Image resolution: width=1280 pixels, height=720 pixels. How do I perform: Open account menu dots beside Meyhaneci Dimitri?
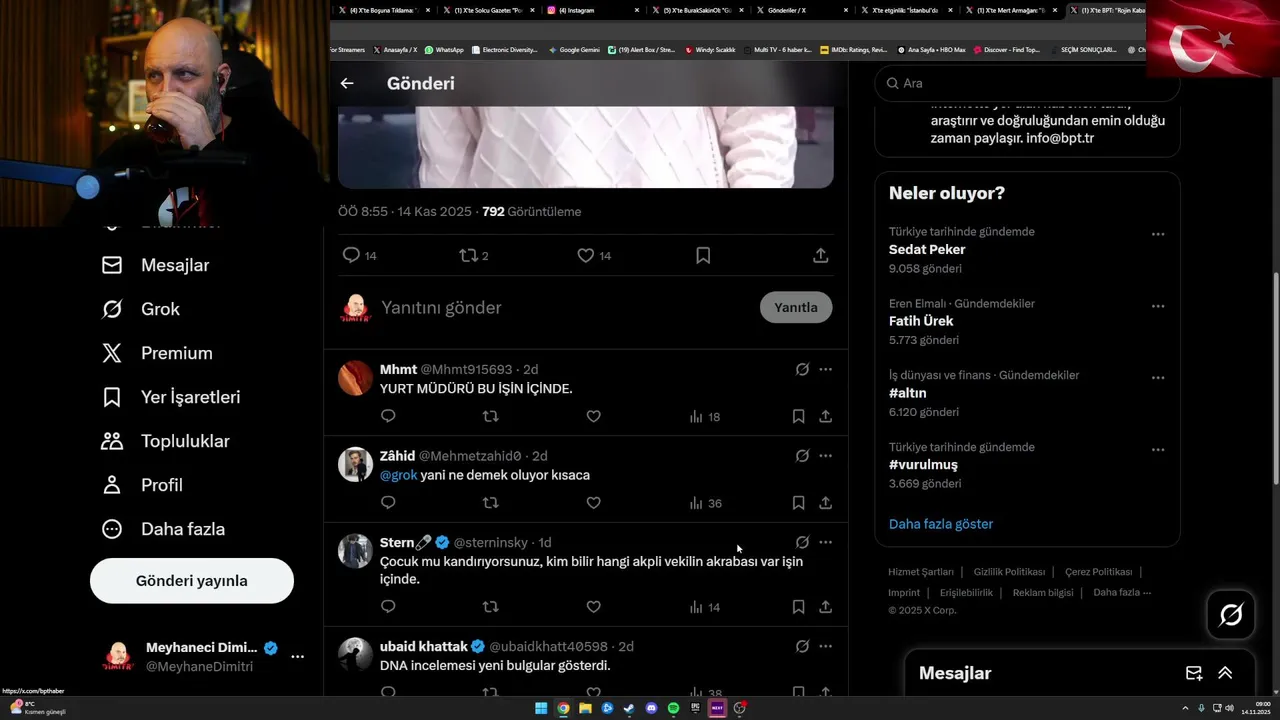pos(297,657)
